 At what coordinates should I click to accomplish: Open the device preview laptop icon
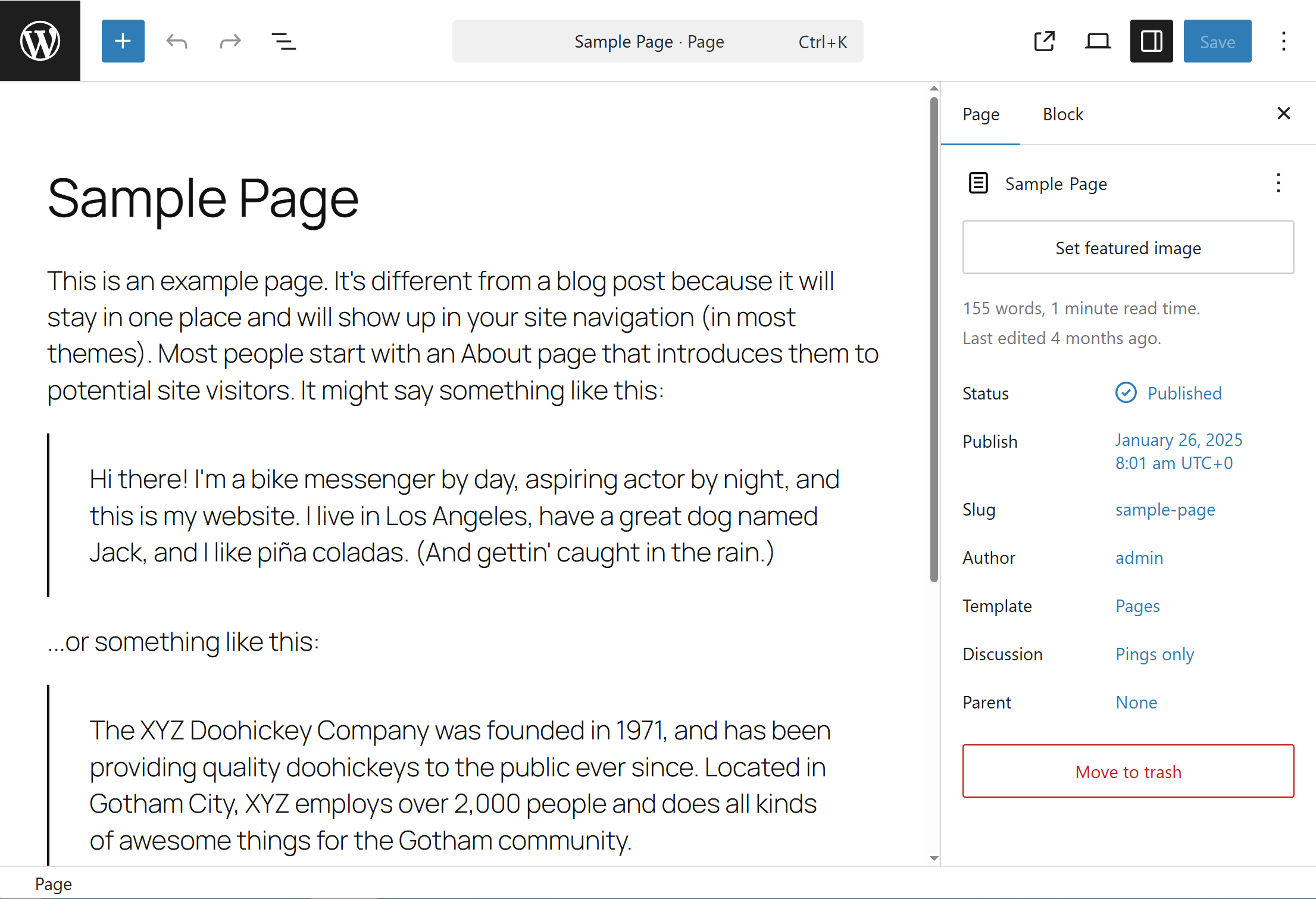pos(1098,41)
